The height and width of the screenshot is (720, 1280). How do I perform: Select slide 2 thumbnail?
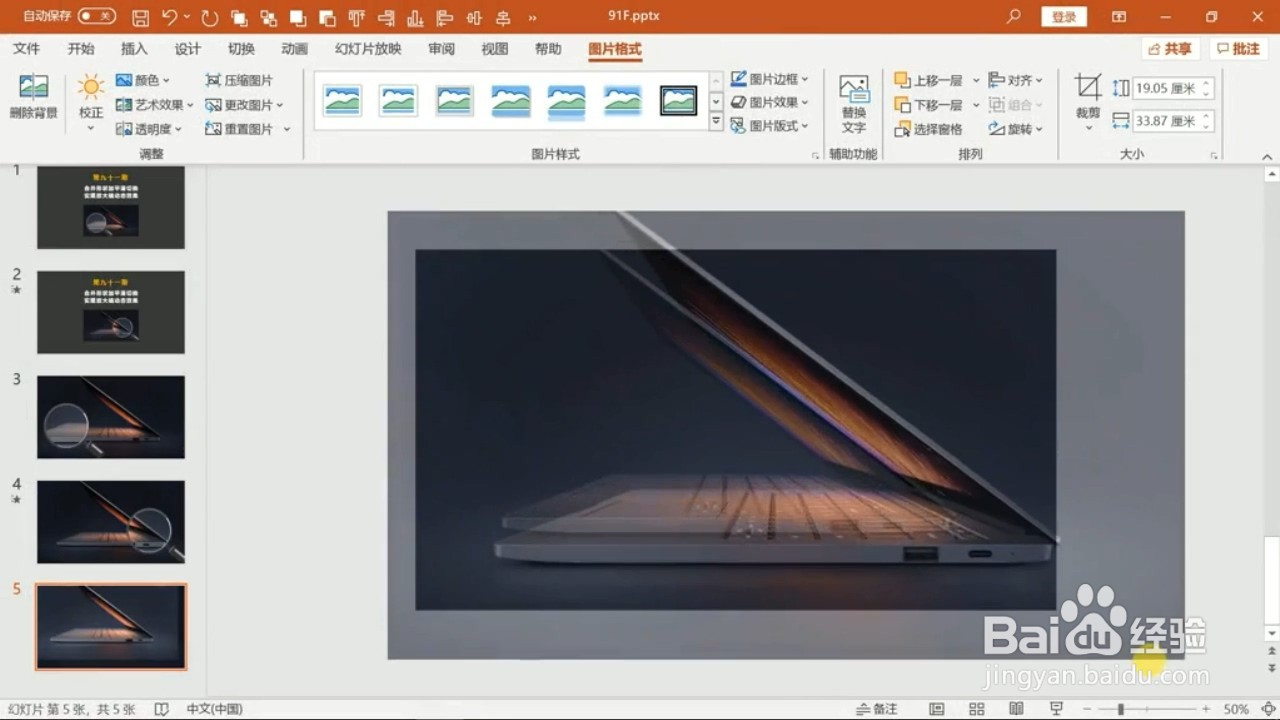[x=111, y=312]
